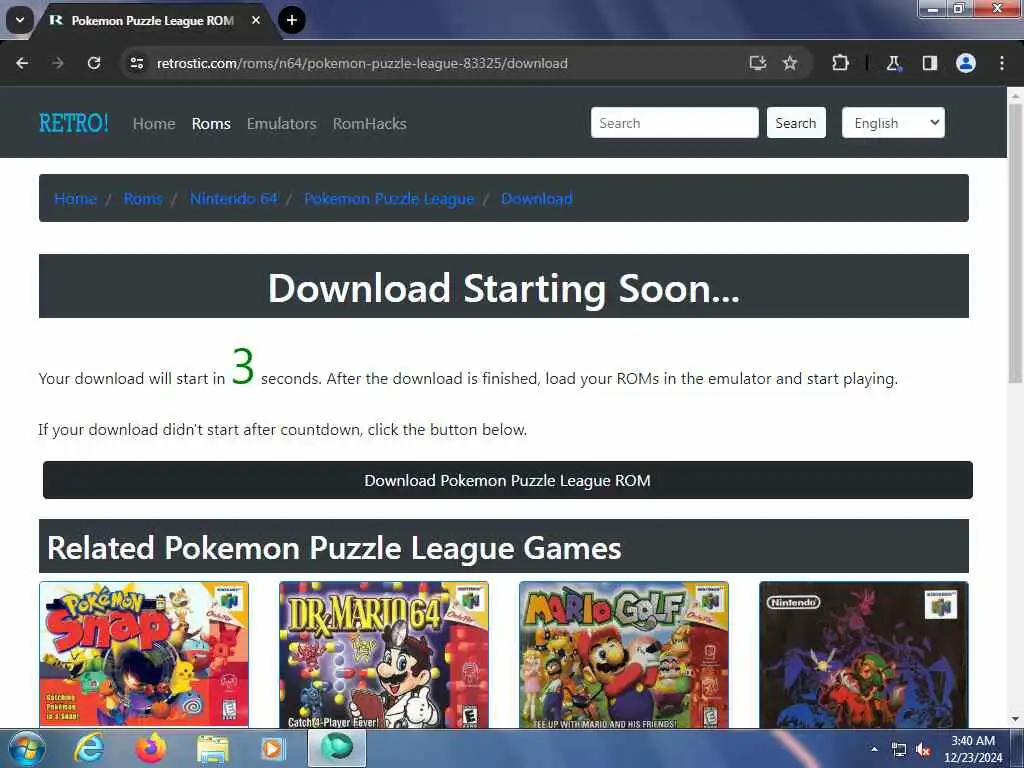Open Chrome Labs flask icon
Screen dimensions: 1024x768
click(x=893, y=63)
